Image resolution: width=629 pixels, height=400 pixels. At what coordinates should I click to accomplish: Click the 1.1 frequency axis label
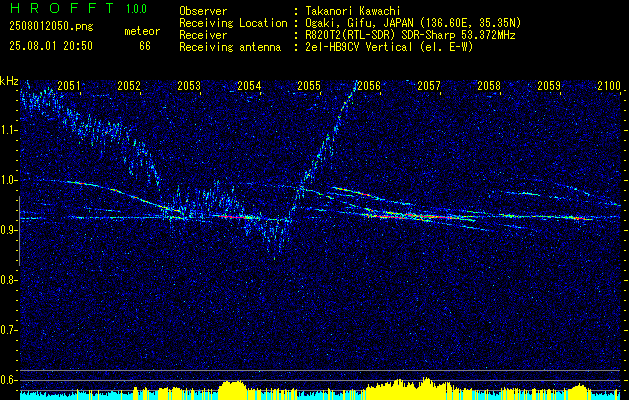(x=9, y=130)
